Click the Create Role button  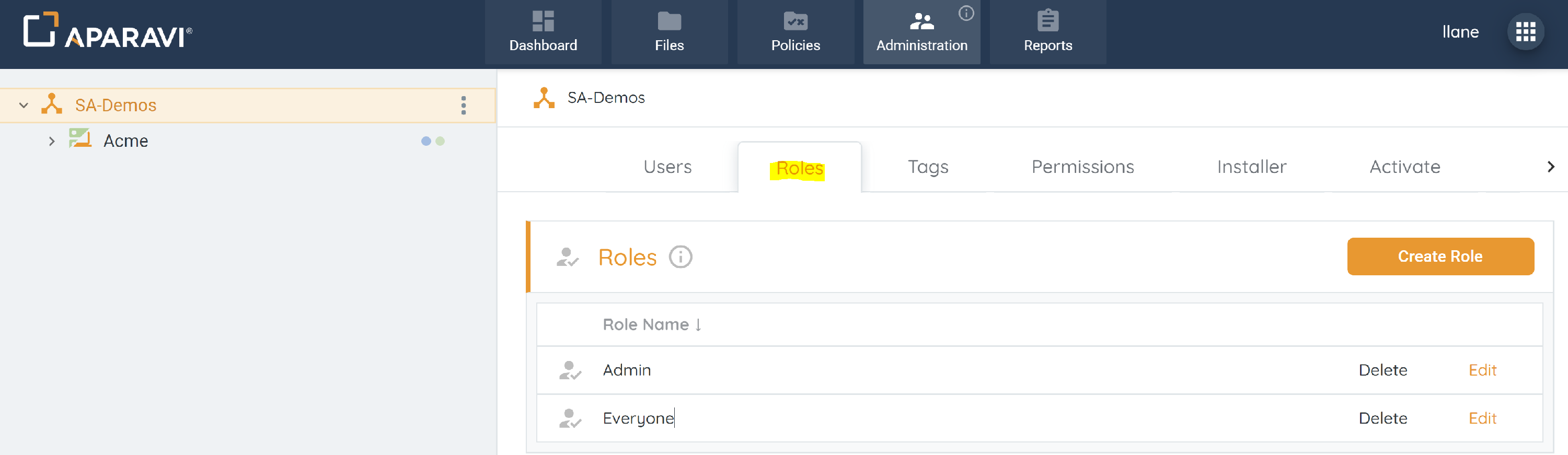coord(1439,256)
